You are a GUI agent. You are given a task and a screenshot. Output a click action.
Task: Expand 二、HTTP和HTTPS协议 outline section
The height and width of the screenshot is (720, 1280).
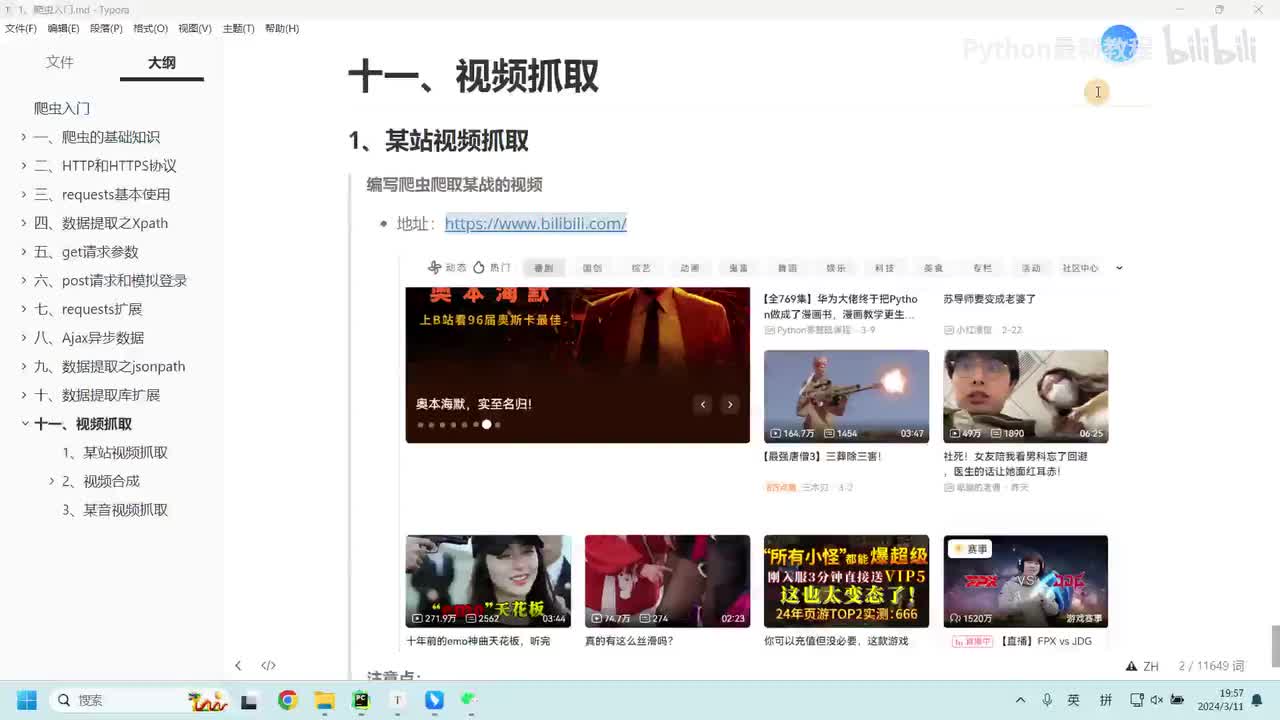[24, 166]
